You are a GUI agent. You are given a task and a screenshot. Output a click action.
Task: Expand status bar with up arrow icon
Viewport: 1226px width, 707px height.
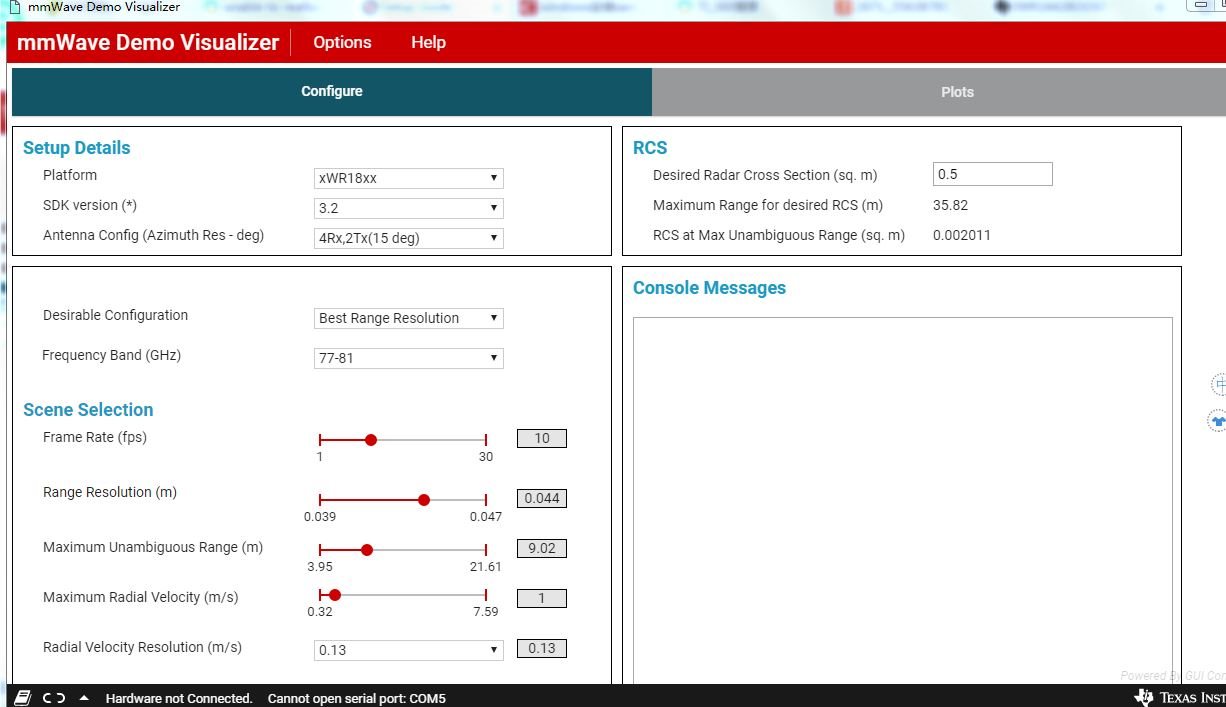(x=84, y=698)
